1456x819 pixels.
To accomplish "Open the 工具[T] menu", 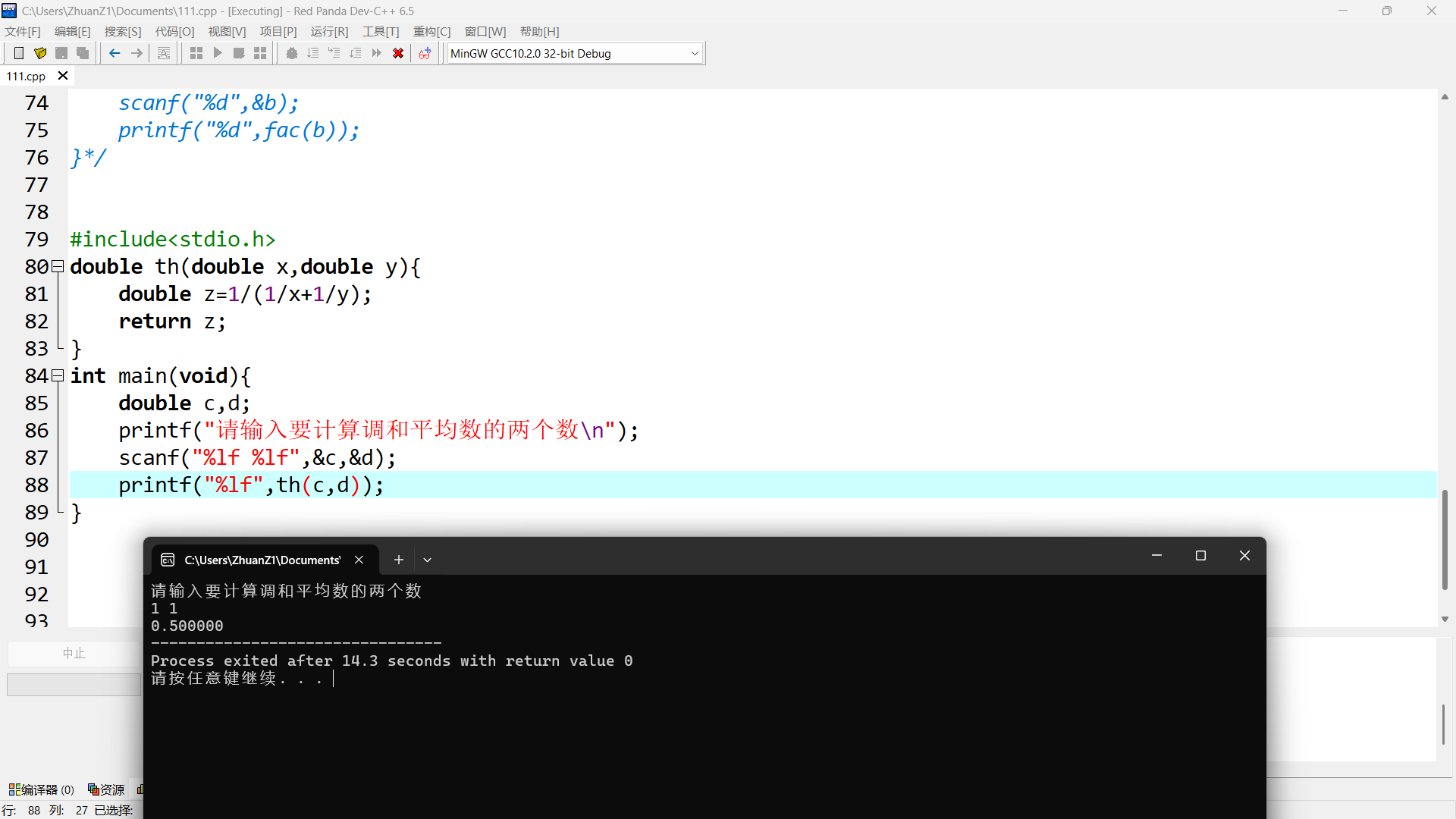I will point(380,31).
